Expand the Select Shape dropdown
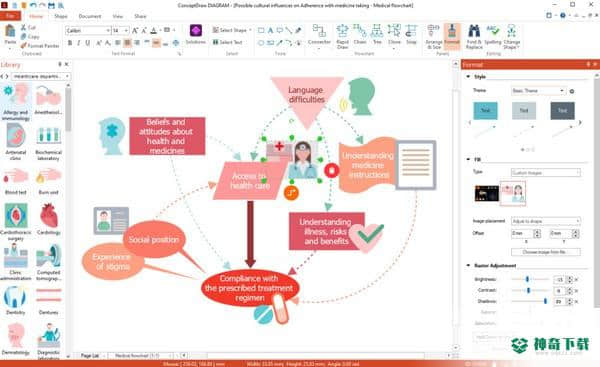The image size is (600, 367). pos(250,30)
